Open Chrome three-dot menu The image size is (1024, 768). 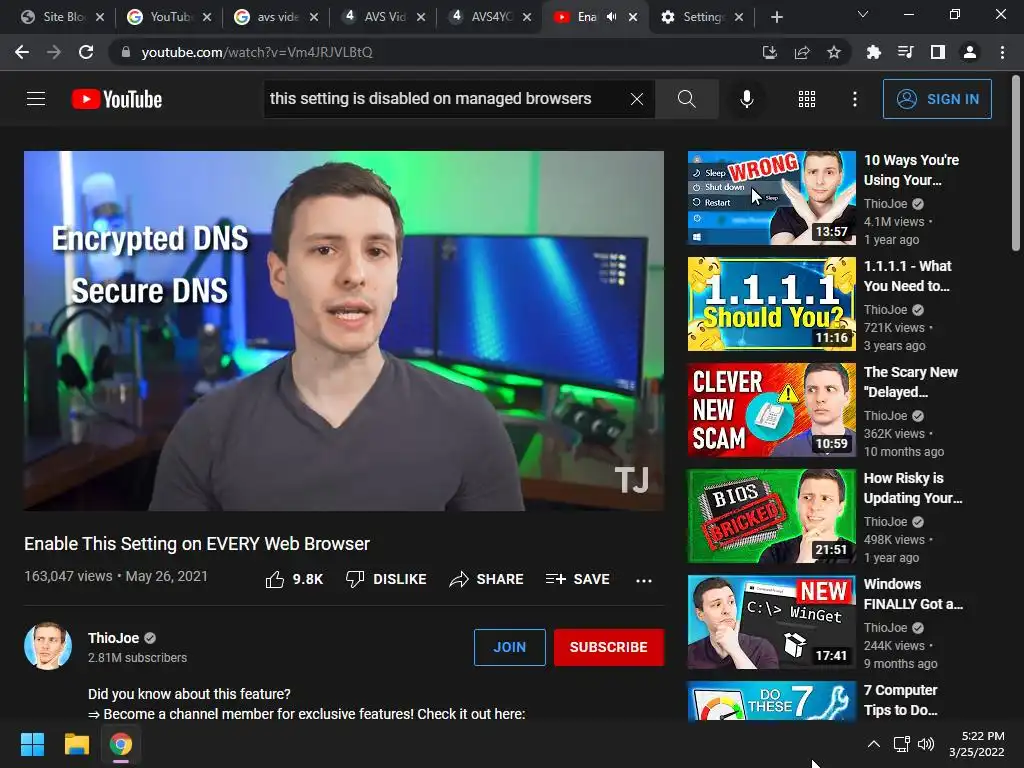1002,52
